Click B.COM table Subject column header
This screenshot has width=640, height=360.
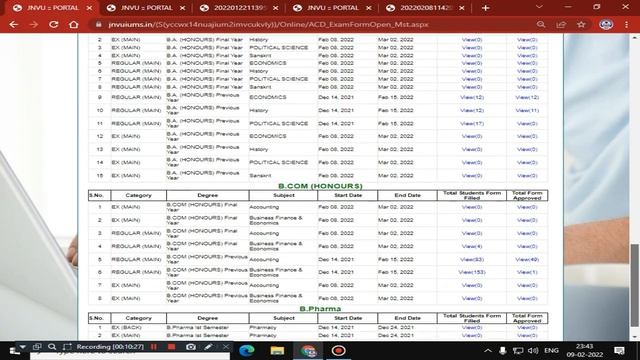pyautogui.click(x=284, y=195)
